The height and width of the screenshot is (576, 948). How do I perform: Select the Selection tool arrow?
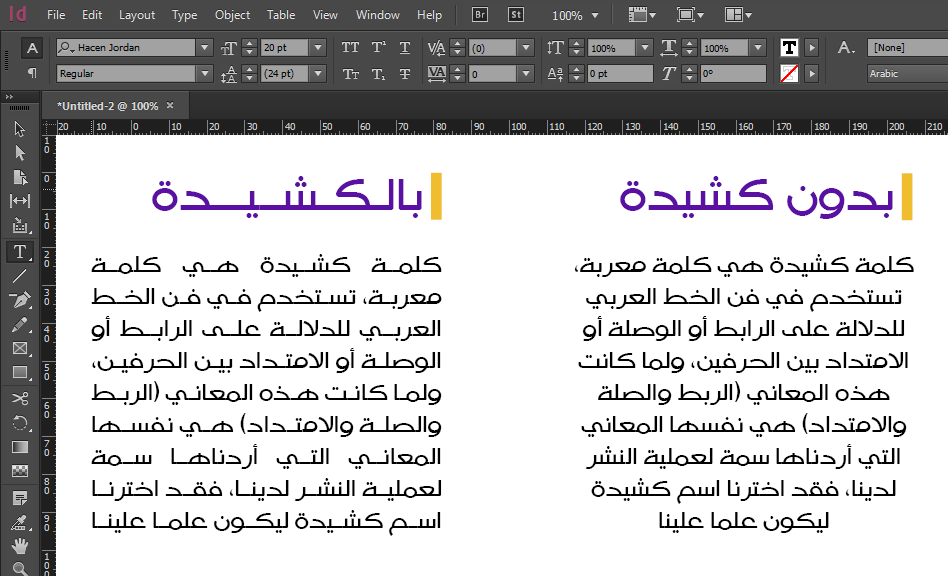click(x=19, y=129)
